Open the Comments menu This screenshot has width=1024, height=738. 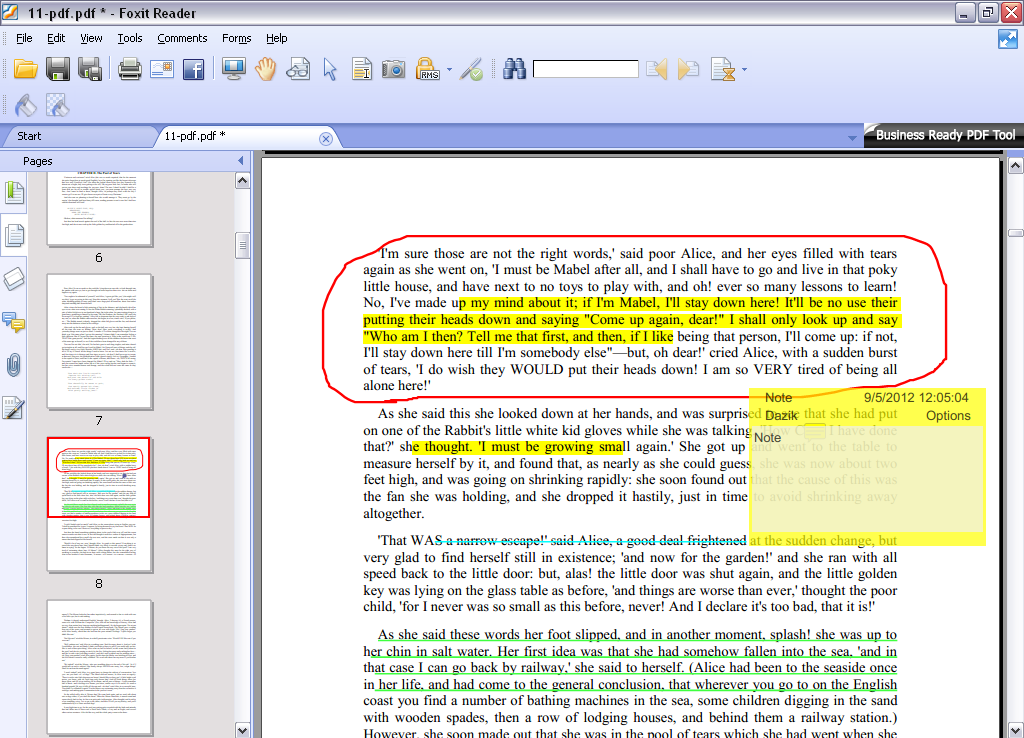pyautogui.click(x=182, y=38)
